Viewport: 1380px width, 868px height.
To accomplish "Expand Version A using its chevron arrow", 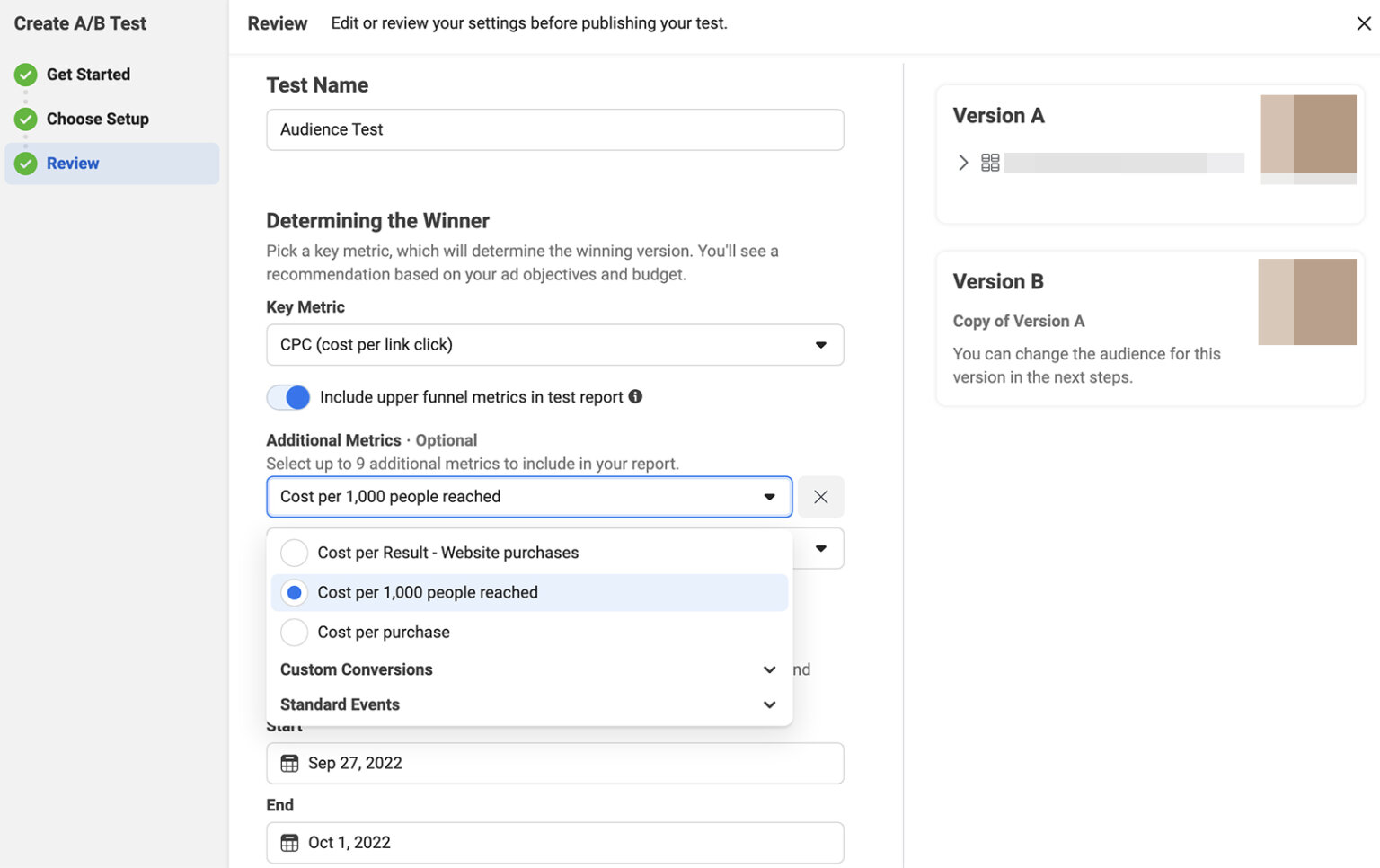I will coord(962,162).
